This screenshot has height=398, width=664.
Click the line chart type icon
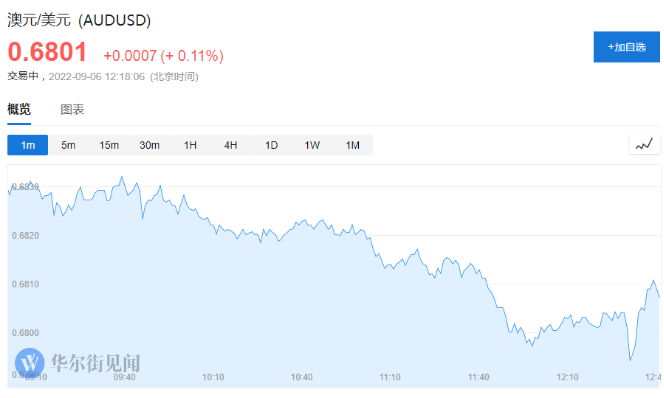click(x=644, y=145)
